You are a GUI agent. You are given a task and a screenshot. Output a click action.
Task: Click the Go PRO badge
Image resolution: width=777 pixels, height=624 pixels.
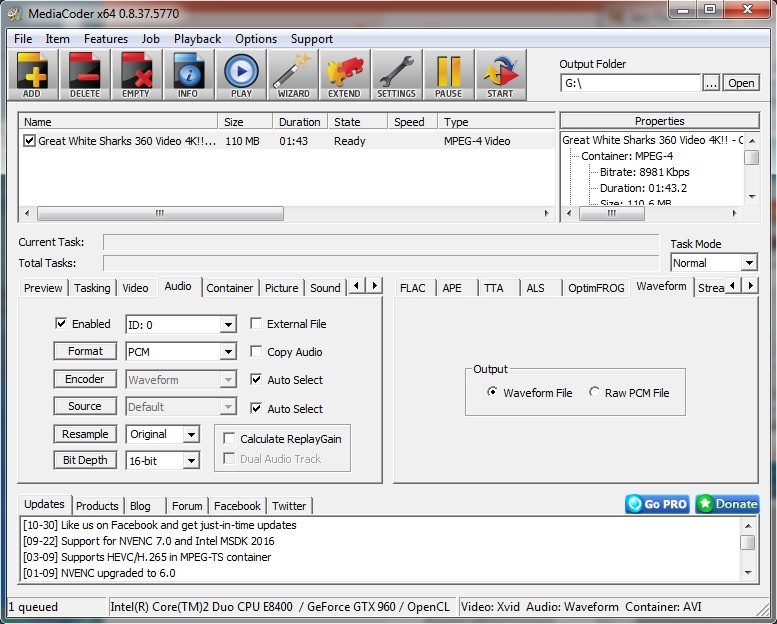[x=657, y=504]
